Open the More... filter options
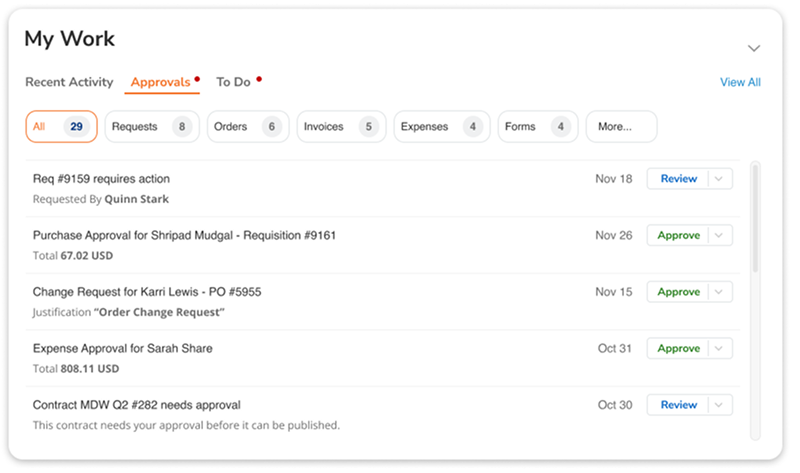Image resolution: width=800 pixels, height=473 pixels. pyautogui.click(x=620, y=127)
